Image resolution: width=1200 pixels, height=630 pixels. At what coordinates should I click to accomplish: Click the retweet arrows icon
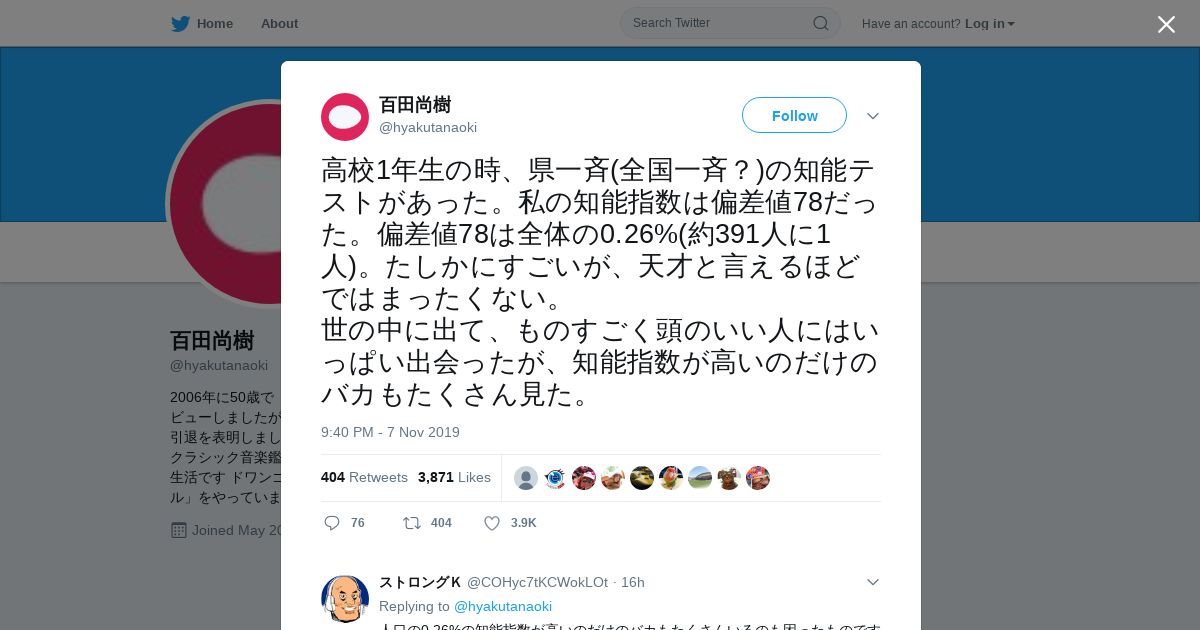click(411, 523)
